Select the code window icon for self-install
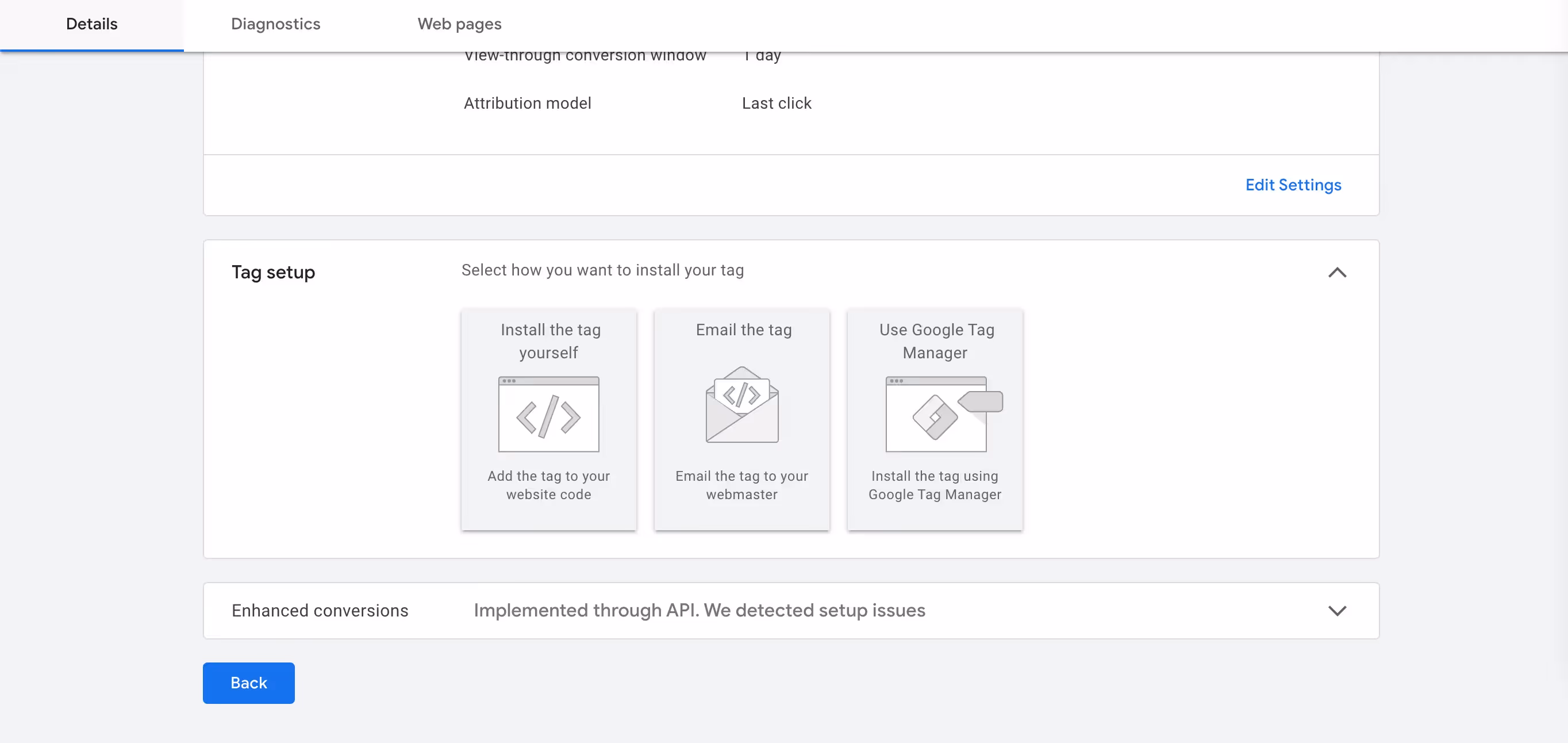1568x743 pixels. [548, 414]
